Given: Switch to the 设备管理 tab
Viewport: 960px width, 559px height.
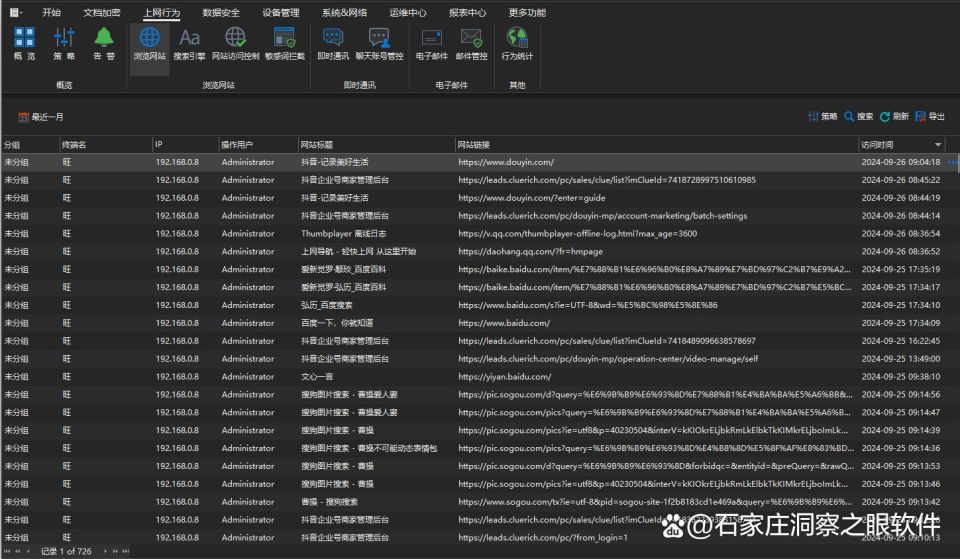Looking at the screenshot, I should click(281, 12).
